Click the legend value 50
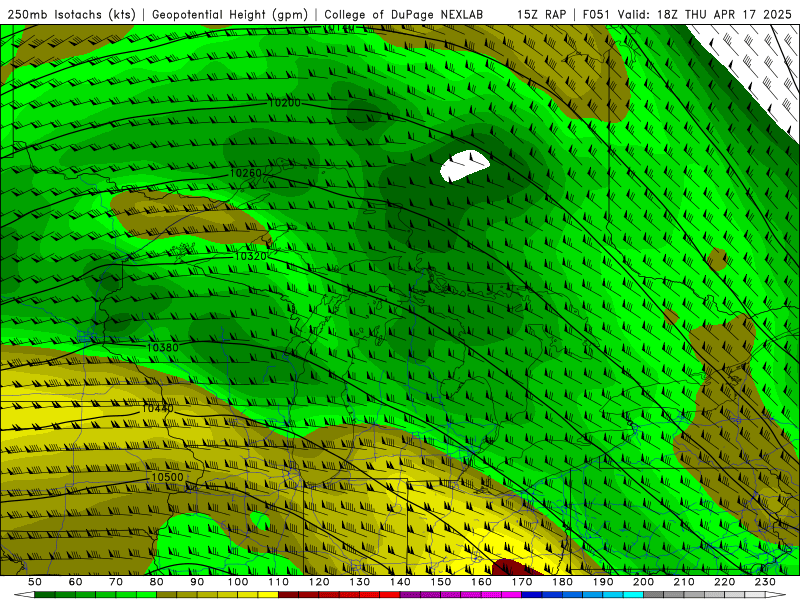This screenshot has width=800, height=600. click(x=35, y=582)
